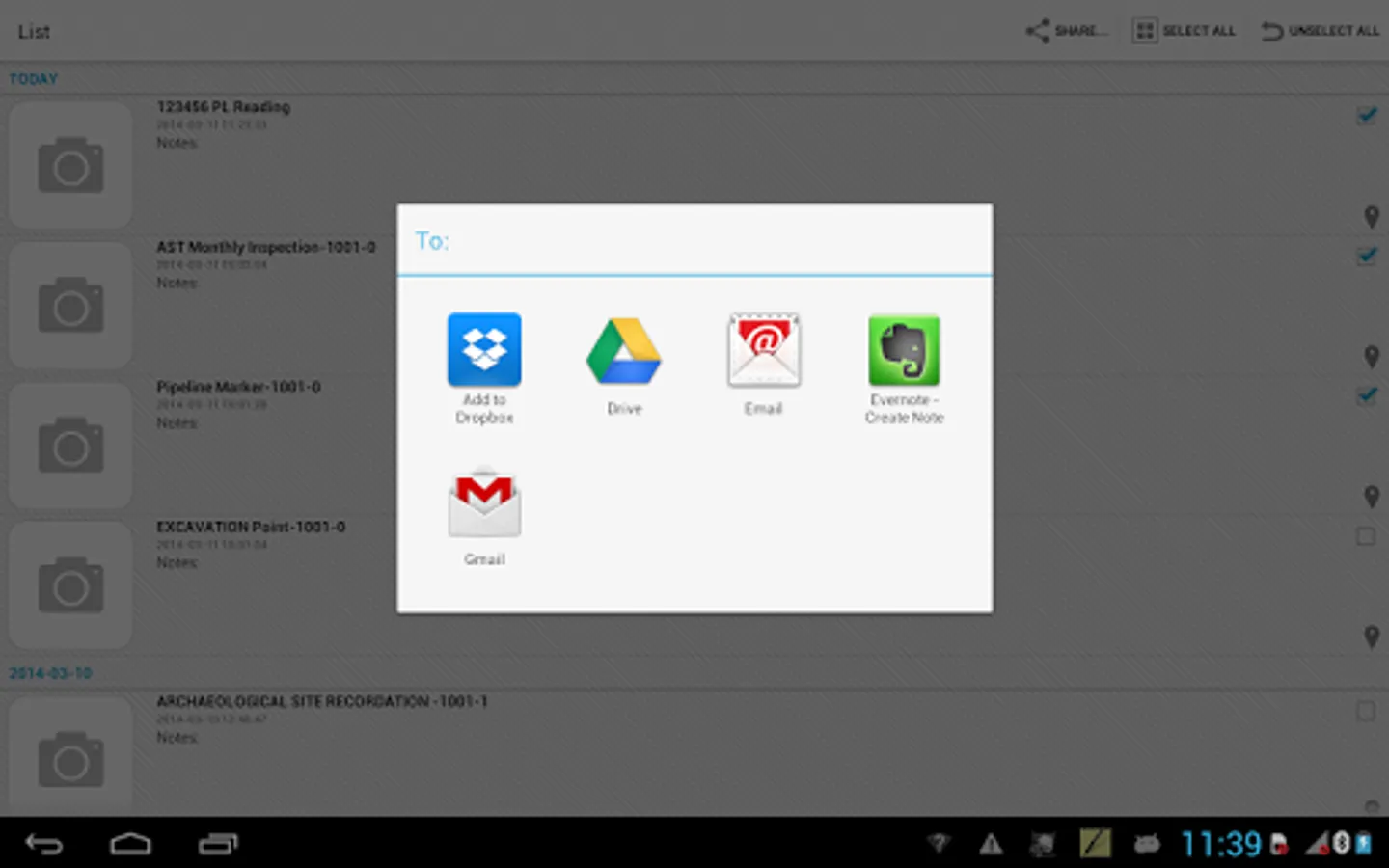The width and height of the screenshot is (1389, 868).
Task: Pick Evernote Create Note option
Action: point(904,368)
